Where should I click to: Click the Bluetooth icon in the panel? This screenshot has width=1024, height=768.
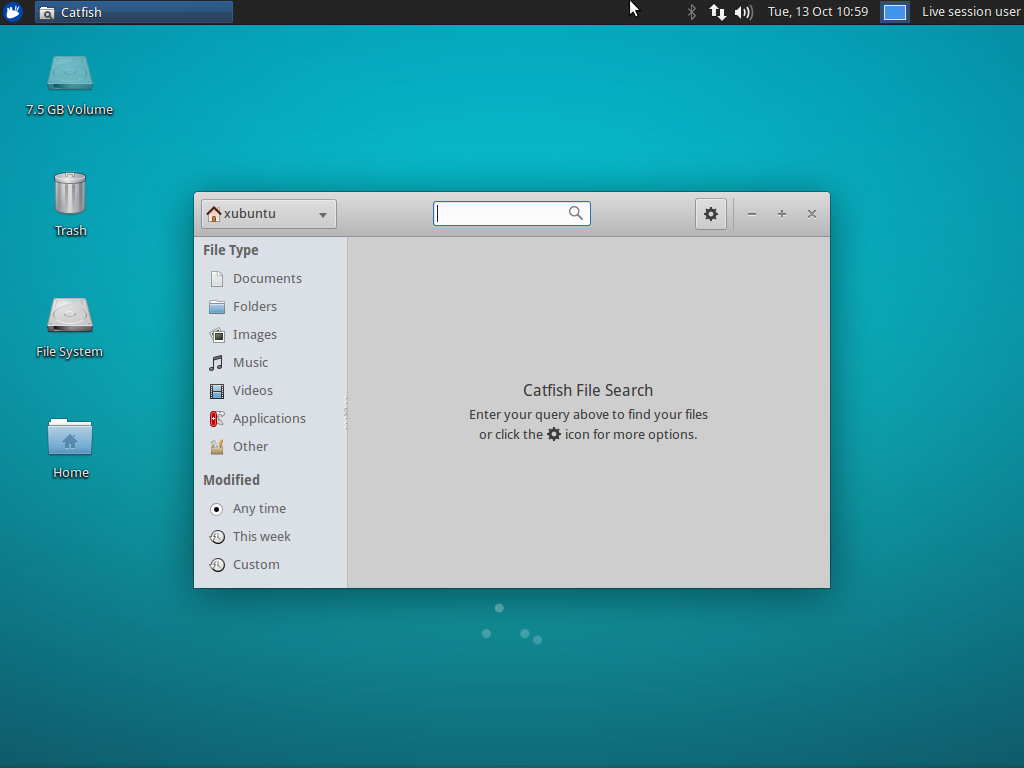pyautogui.click(x=691, y=12)
